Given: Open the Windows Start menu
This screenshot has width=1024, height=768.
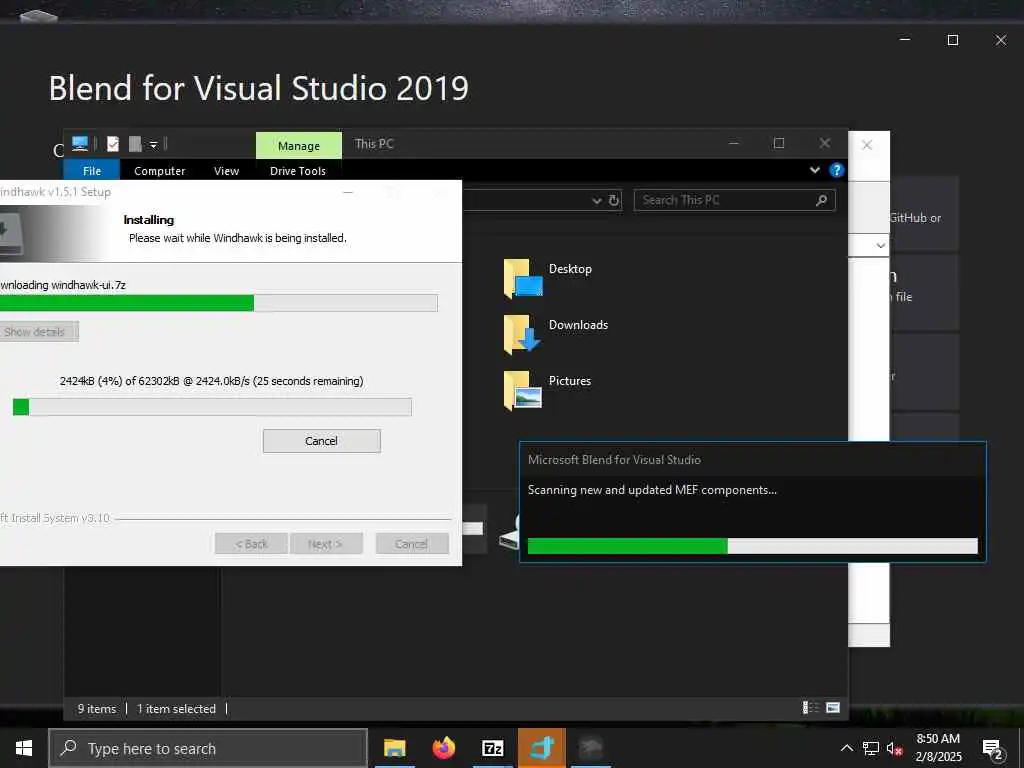Looking at the screenshot, I should (x=24, y=748).
